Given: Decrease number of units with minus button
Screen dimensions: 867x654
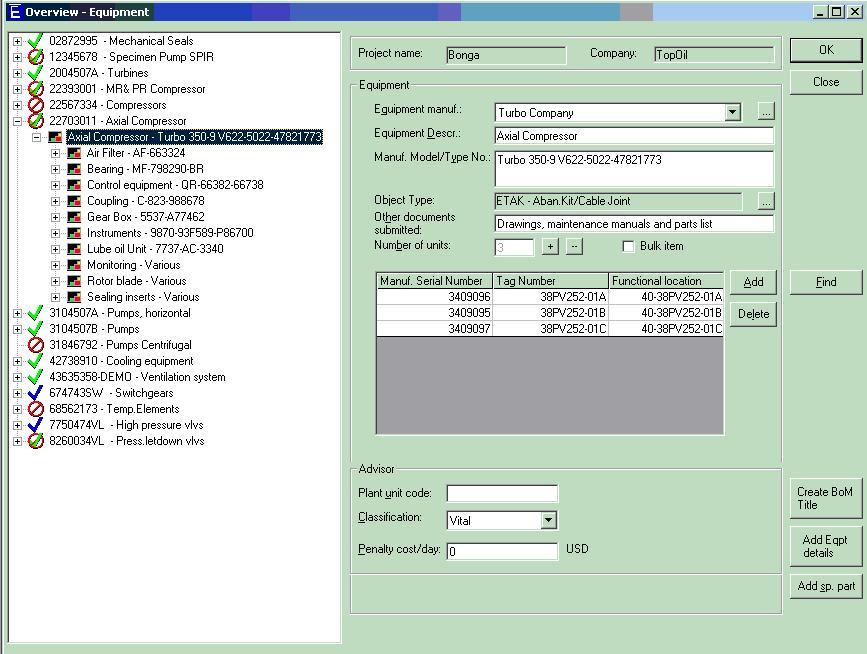Looking at the screenshot, I should (x=574, y=247).
